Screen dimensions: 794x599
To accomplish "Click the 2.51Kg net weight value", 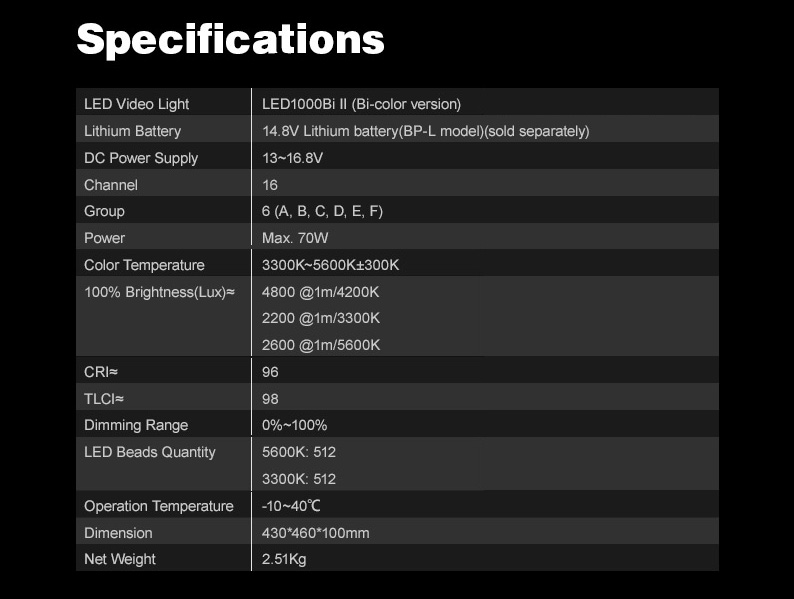I will pos(283,559).
